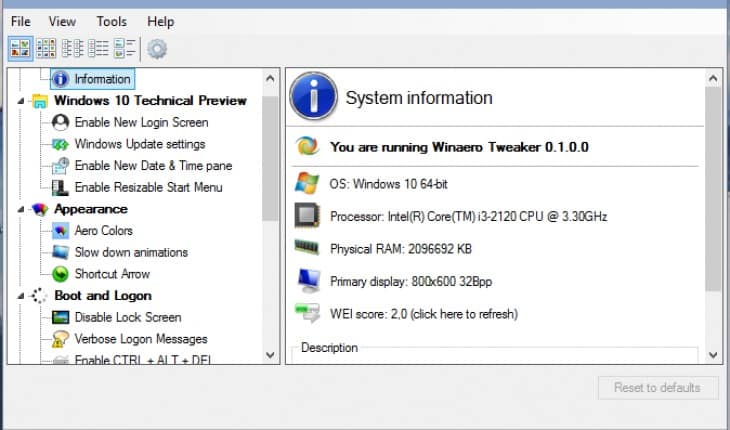Open settings via the gear toolbar icon
The height and width of the screenshot is (430, 730).
tap(157, 48)
